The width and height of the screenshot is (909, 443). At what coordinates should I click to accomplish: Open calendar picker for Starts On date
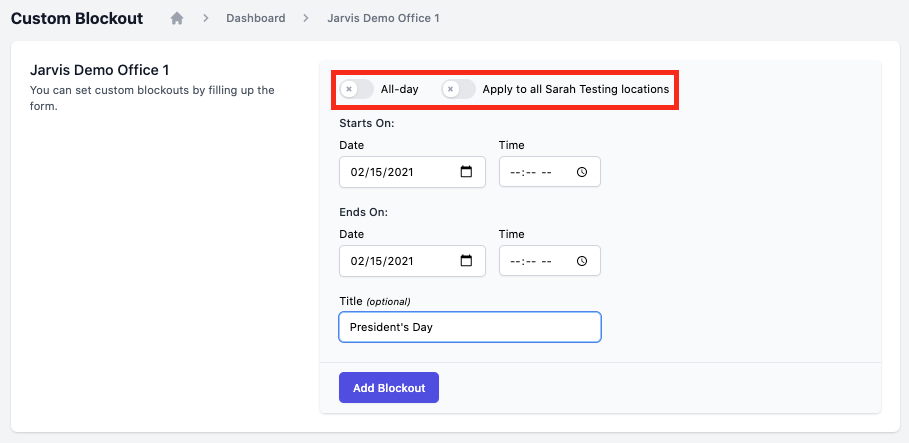[x=466, y=172]
